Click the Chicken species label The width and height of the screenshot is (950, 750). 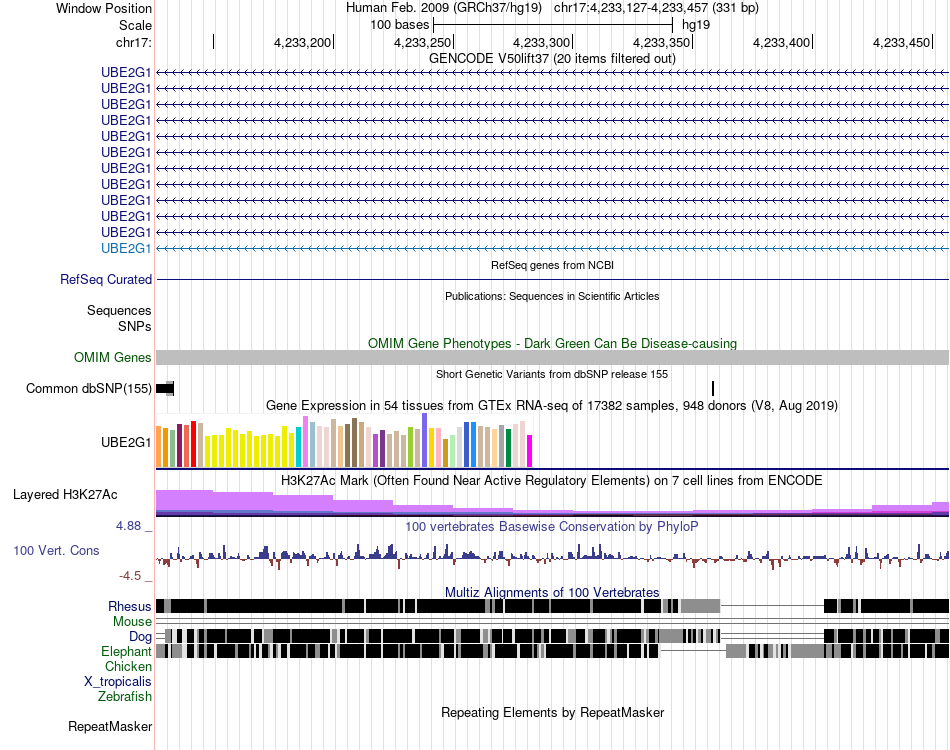pyautogui.click(x=128, y=666)
